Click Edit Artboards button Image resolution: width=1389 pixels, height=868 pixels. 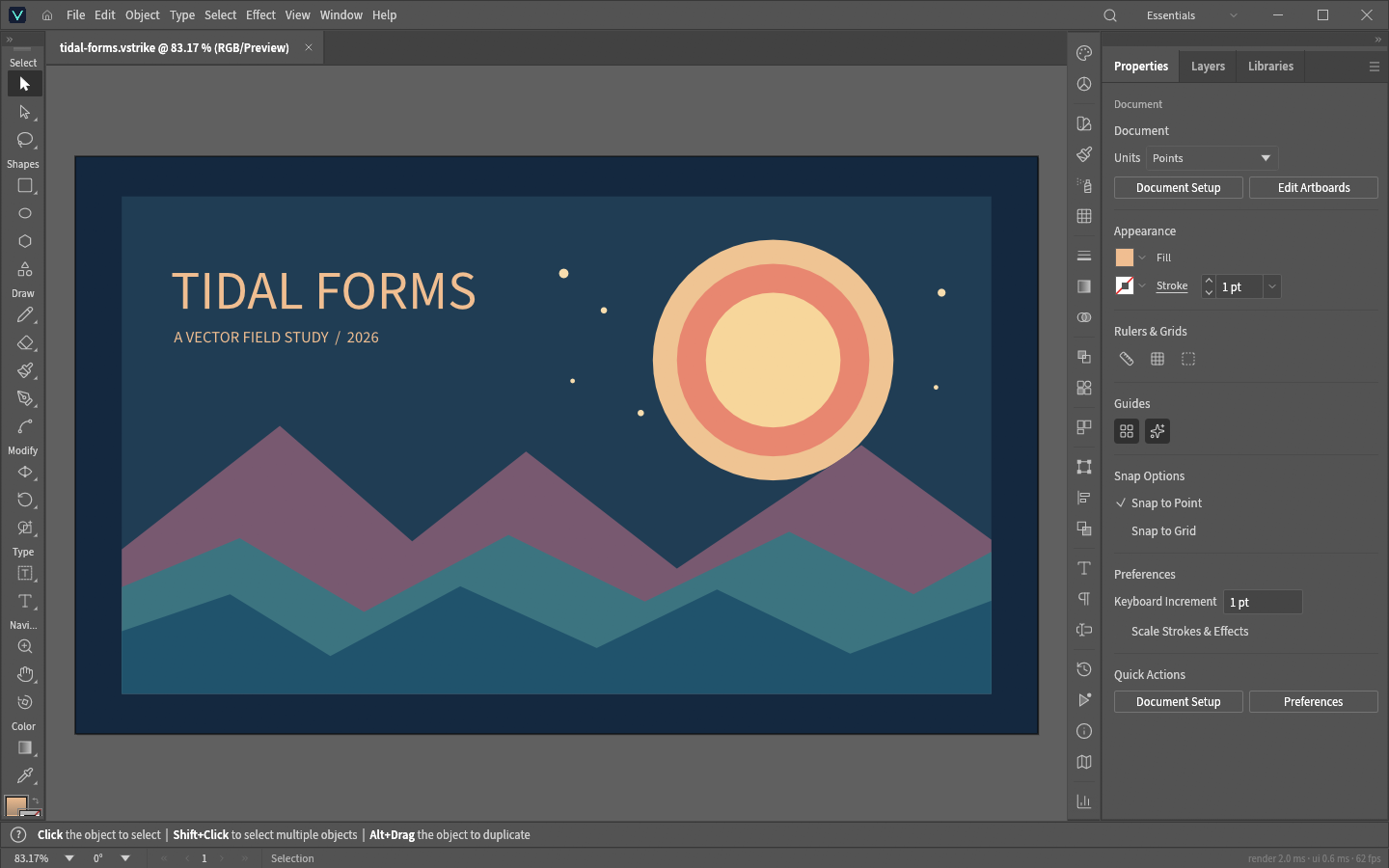[x=1314, y=188]
